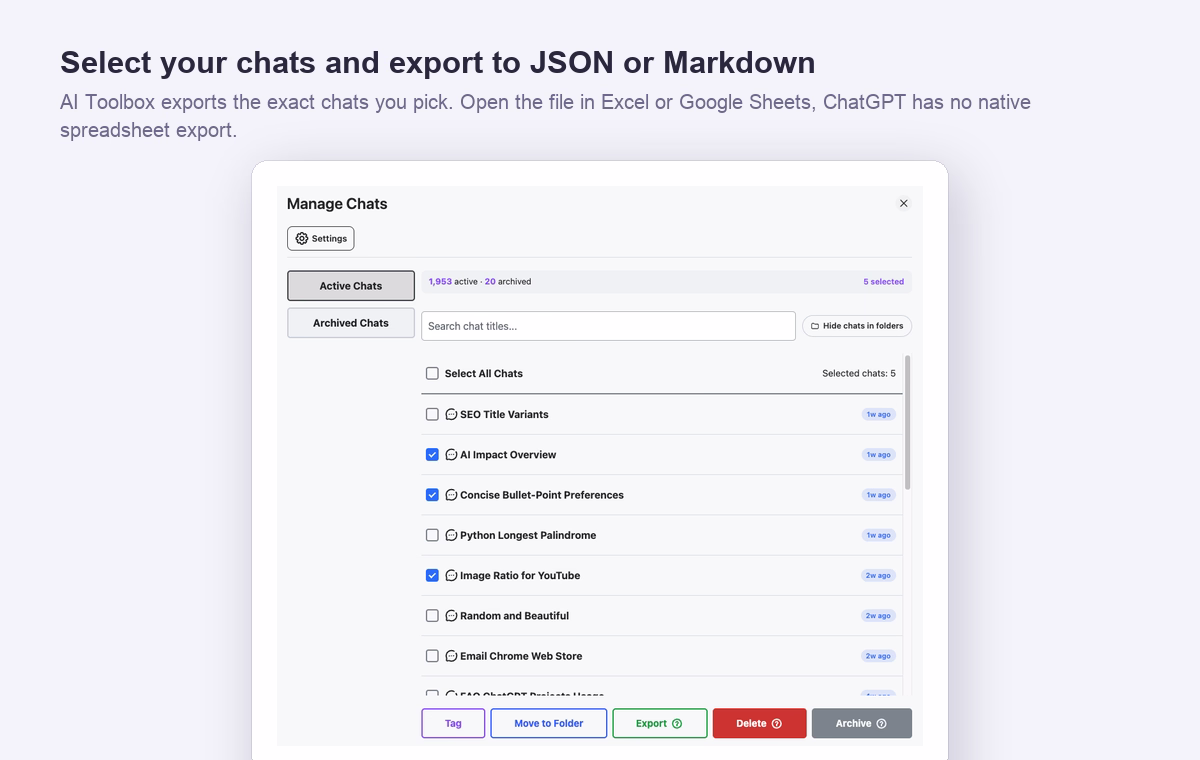This screenshot has width=1200, height=760.
Task: Click the chat bubble icon beside SEO Title Variants
Action: pos(451,414)
